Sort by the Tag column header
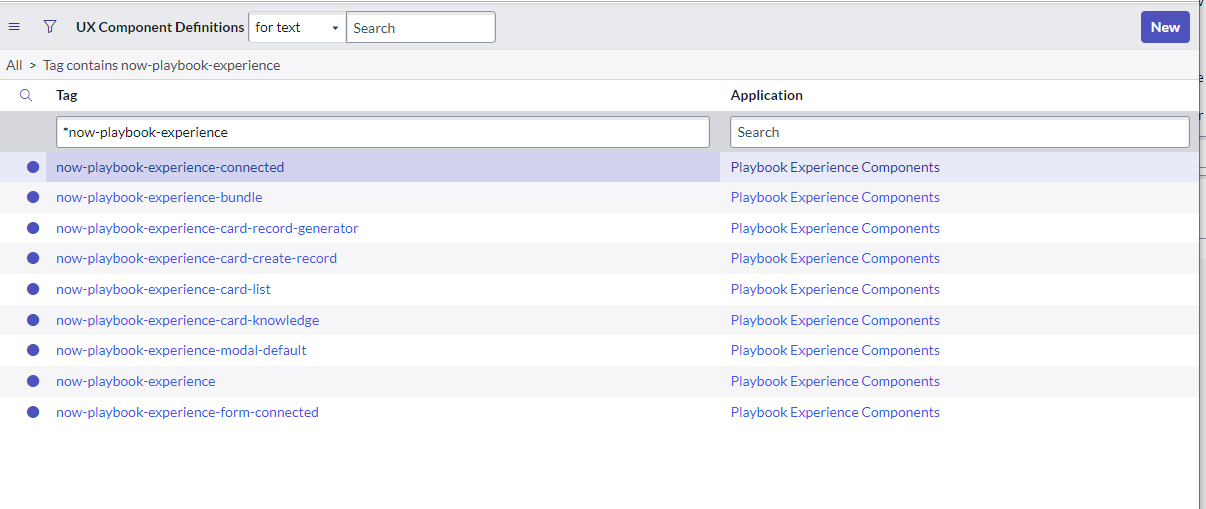The width and height of the screenshot is (1206, 509). coord(67,95)
